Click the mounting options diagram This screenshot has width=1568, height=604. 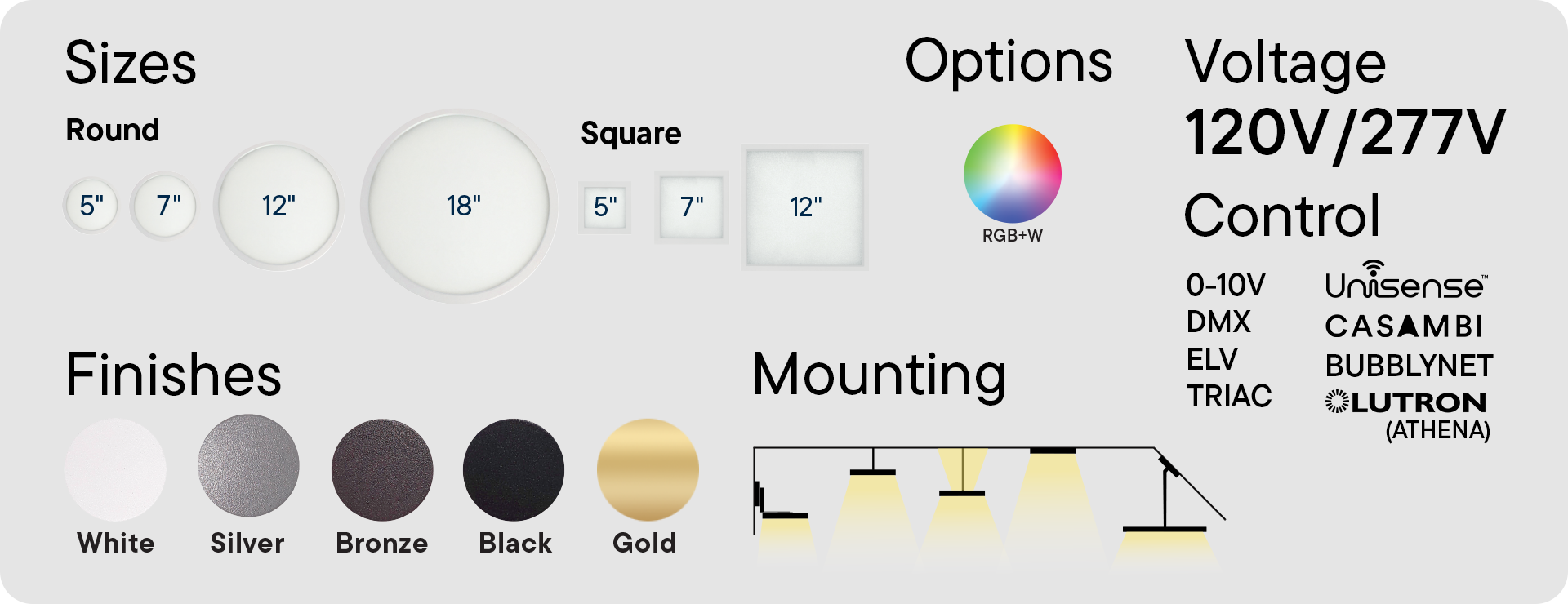988,504
